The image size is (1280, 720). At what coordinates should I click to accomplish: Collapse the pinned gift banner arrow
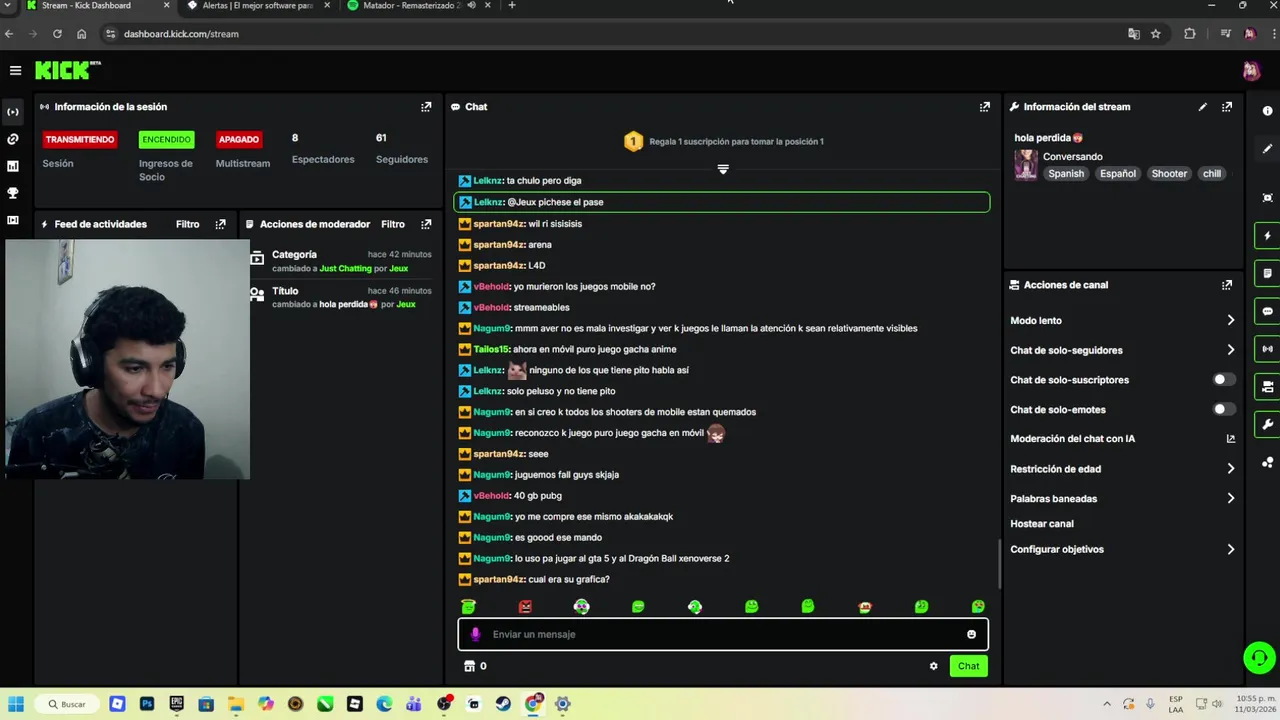click(x=723, y=169)
